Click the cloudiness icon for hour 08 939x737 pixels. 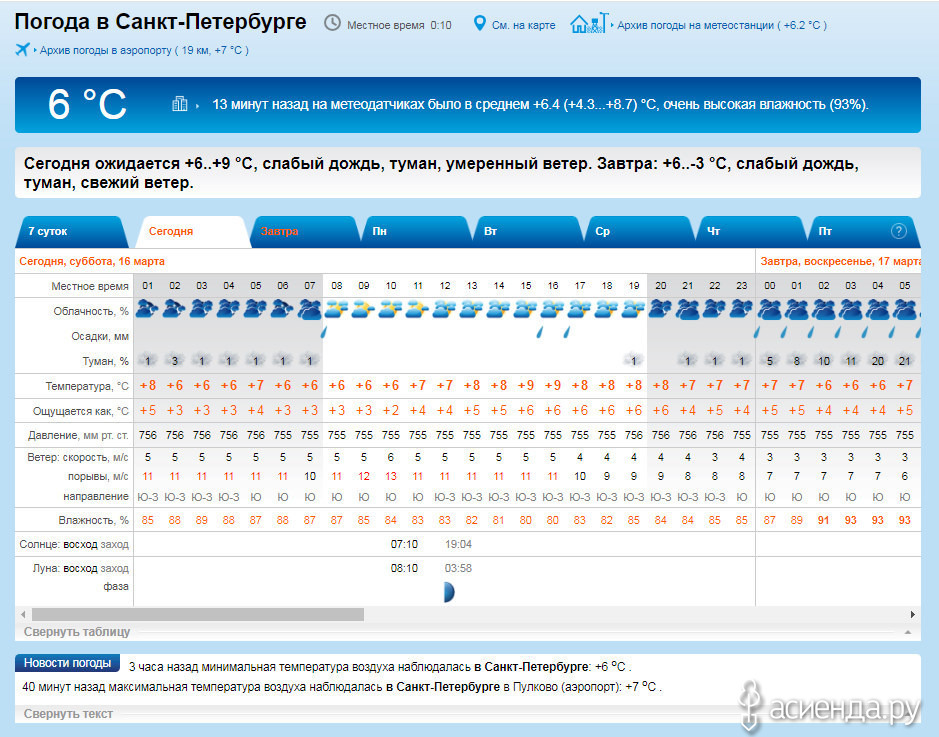point(337,310)
